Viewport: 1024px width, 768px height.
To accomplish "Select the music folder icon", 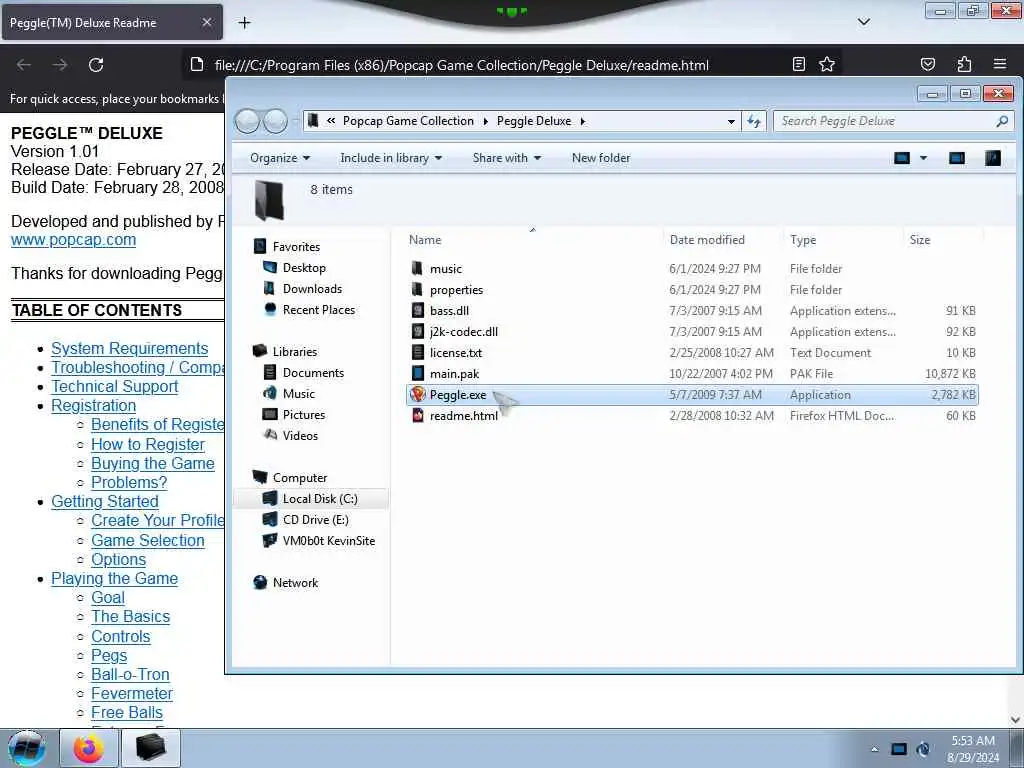I will tap(417, 268).
